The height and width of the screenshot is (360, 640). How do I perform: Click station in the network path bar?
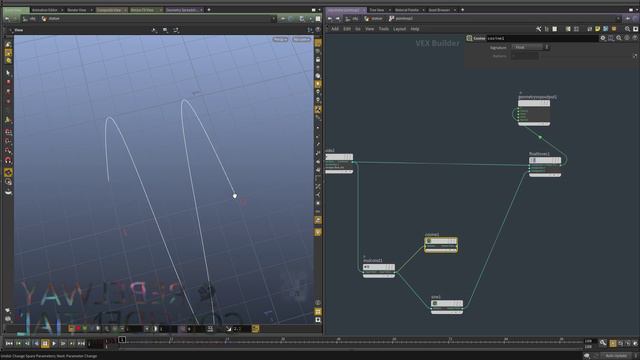click(373, 19)
